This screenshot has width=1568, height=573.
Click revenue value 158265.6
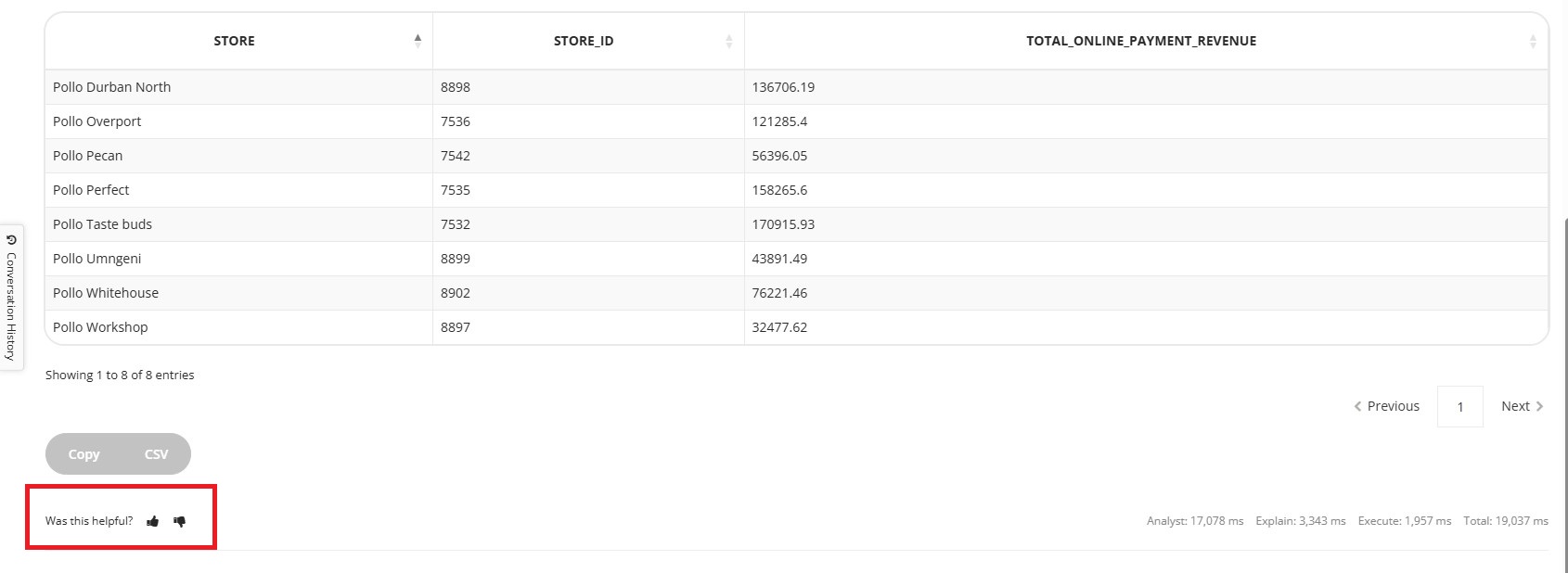coord(779,190)
